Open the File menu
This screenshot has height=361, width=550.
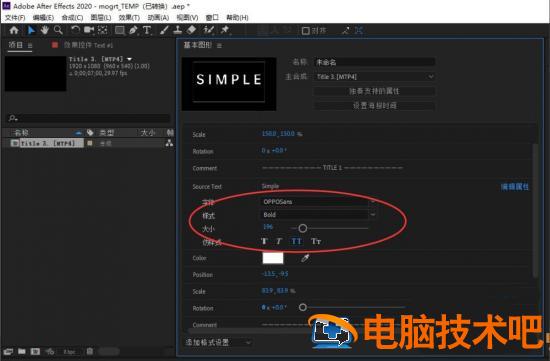[x=15, y=18]
